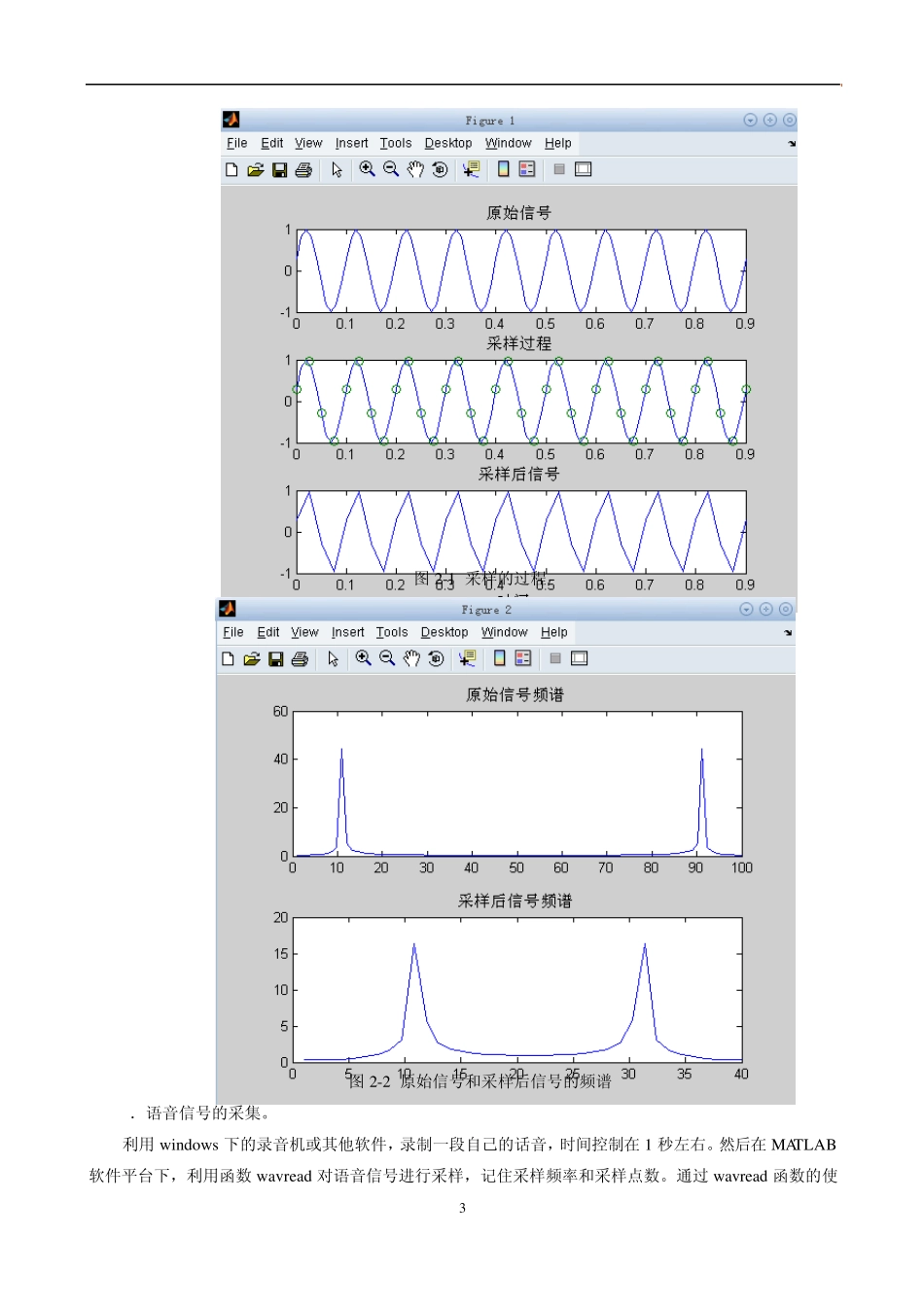Select Zoom Out tool in Figure 2
The height and width of the screenshot is (1307, 924).
pyautogui.click(x=387, y=658)
